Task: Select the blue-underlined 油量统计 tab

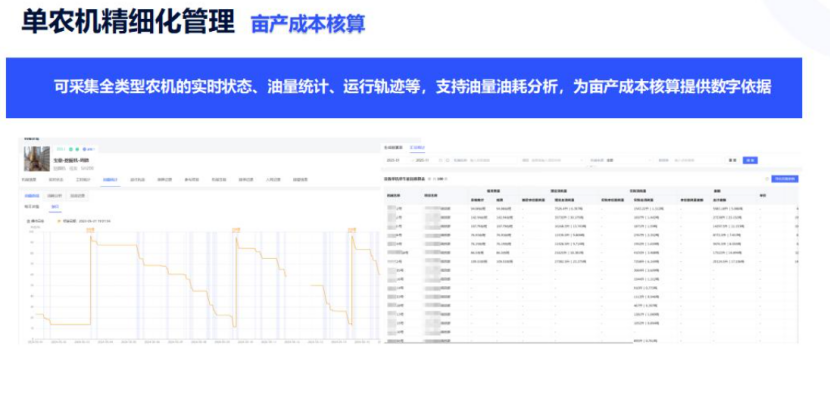Action: [110, 180]
